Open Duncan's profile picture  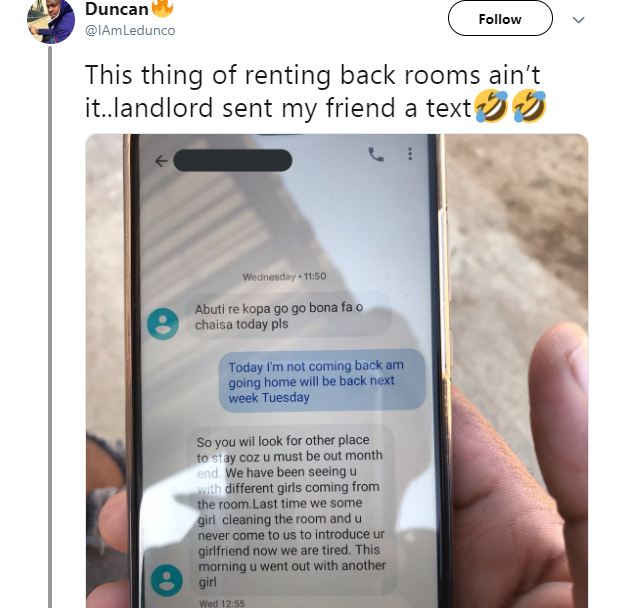51,21
